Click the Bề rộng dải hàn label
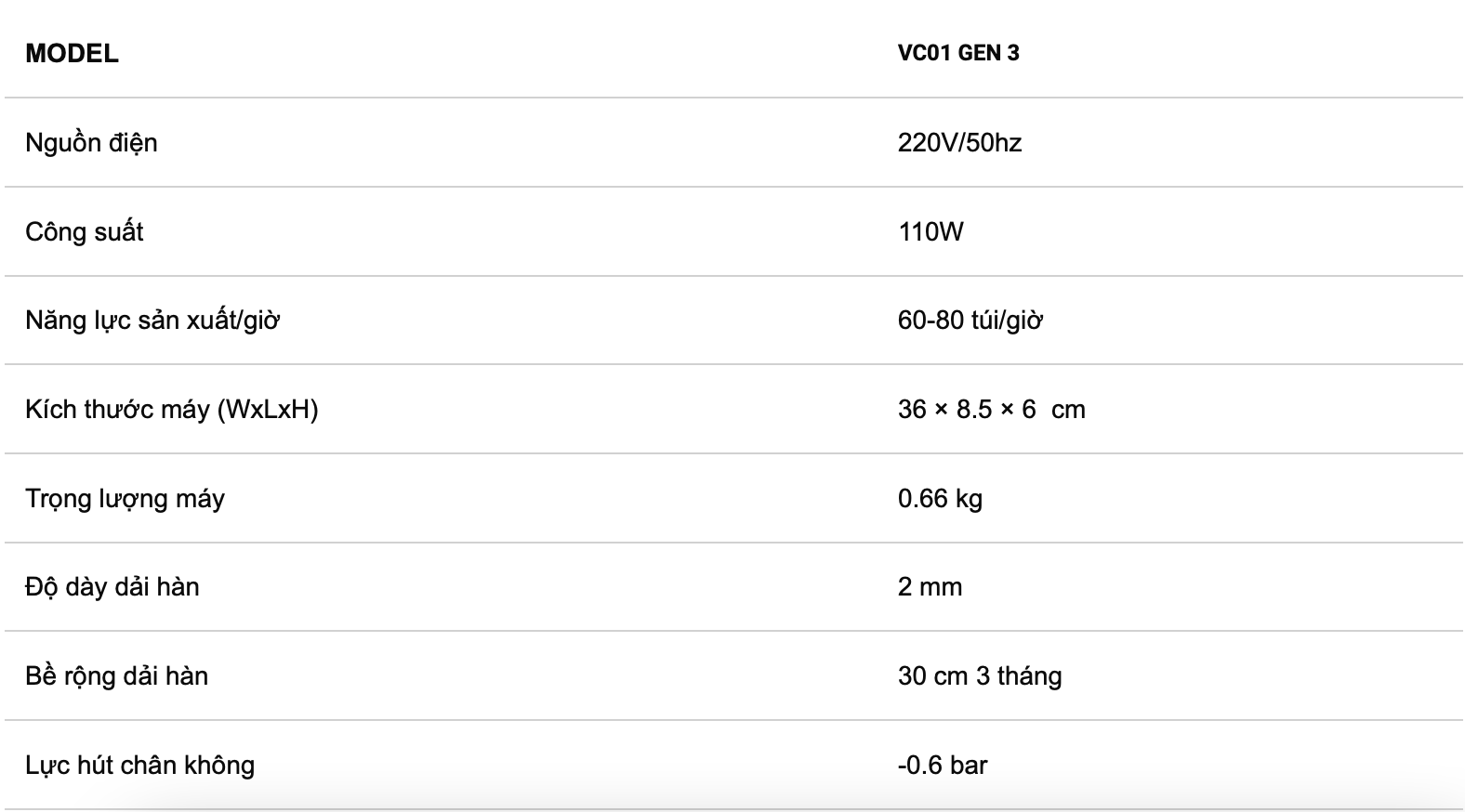The image size is (1465, 812). (116, 675)
